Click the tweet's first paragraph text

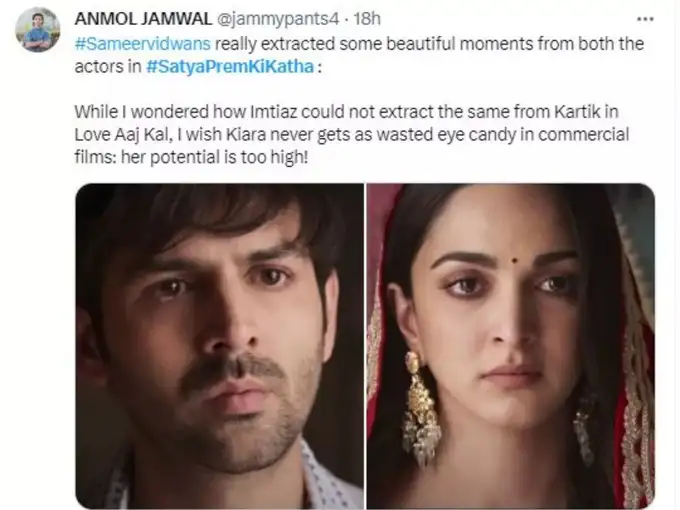tap(359, 55)
